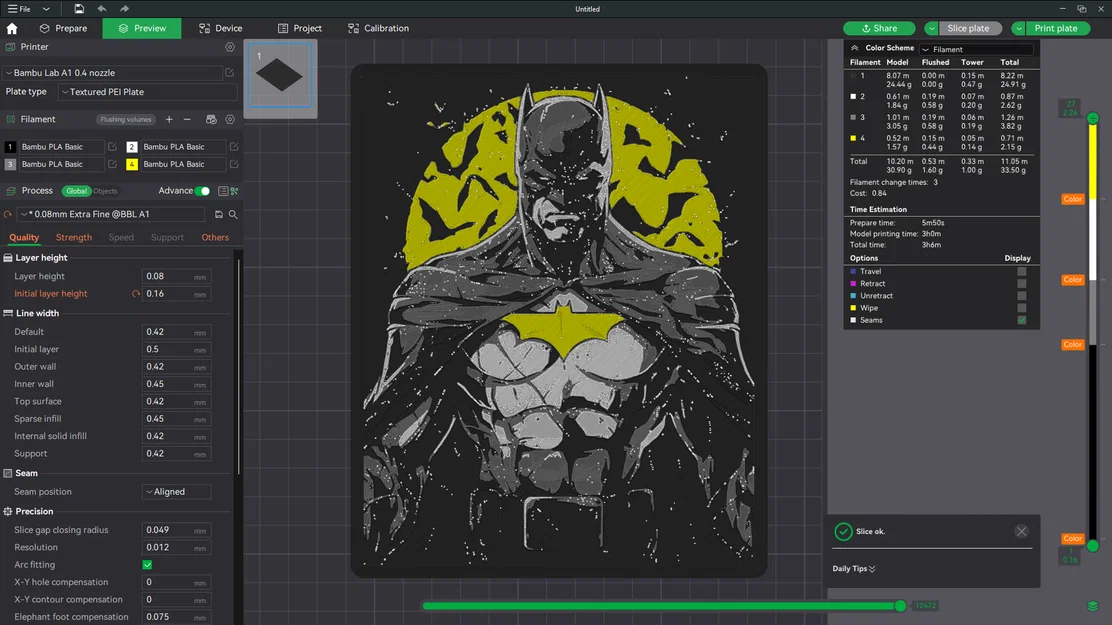Screen dimensions: 1112x625
Task: Click the Save project icon near File menu
Action: pos(78,8)
